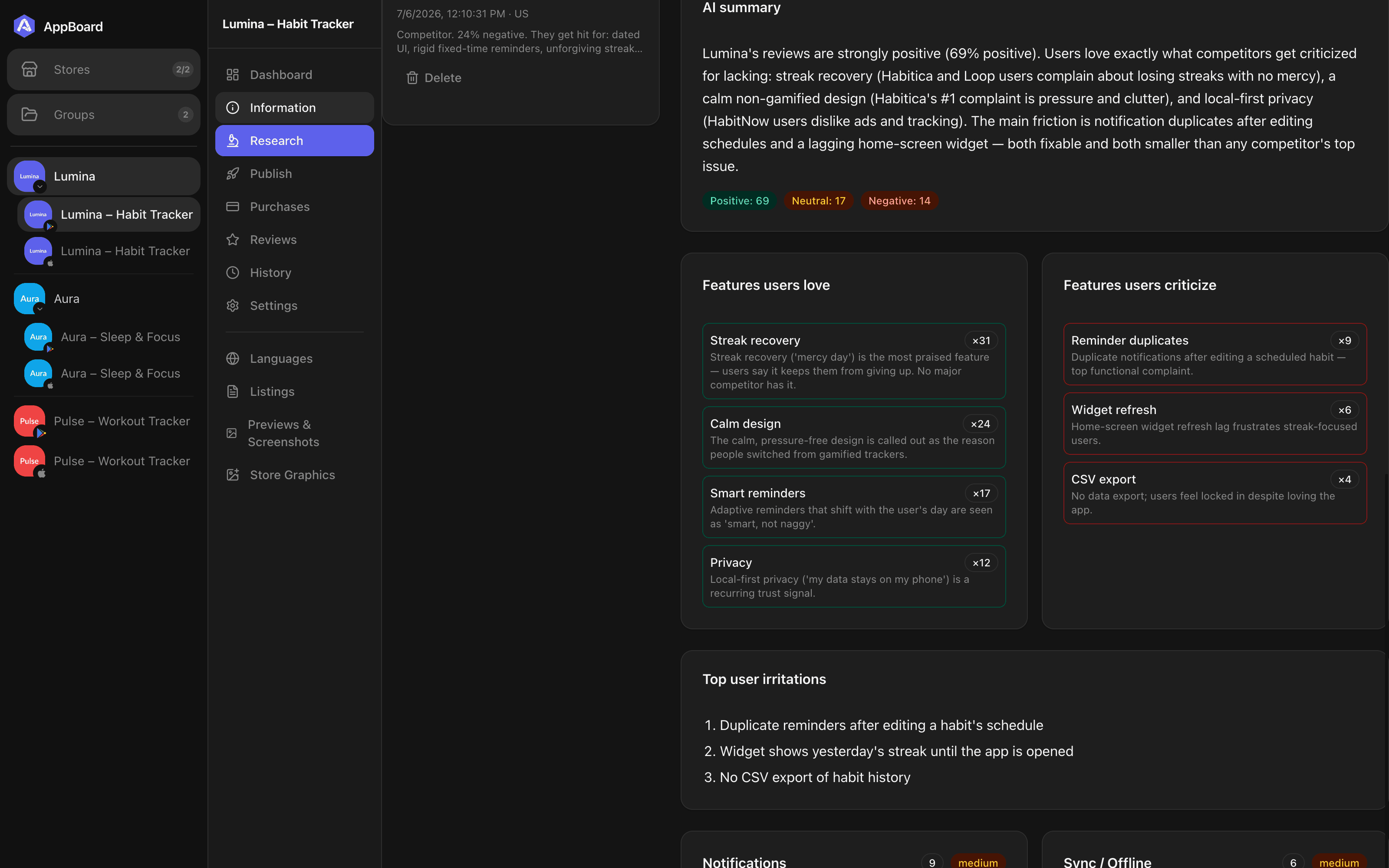Click the Dashboard grid icon
The width and height of the screenshot is (1389, 868).
[233, 75]
